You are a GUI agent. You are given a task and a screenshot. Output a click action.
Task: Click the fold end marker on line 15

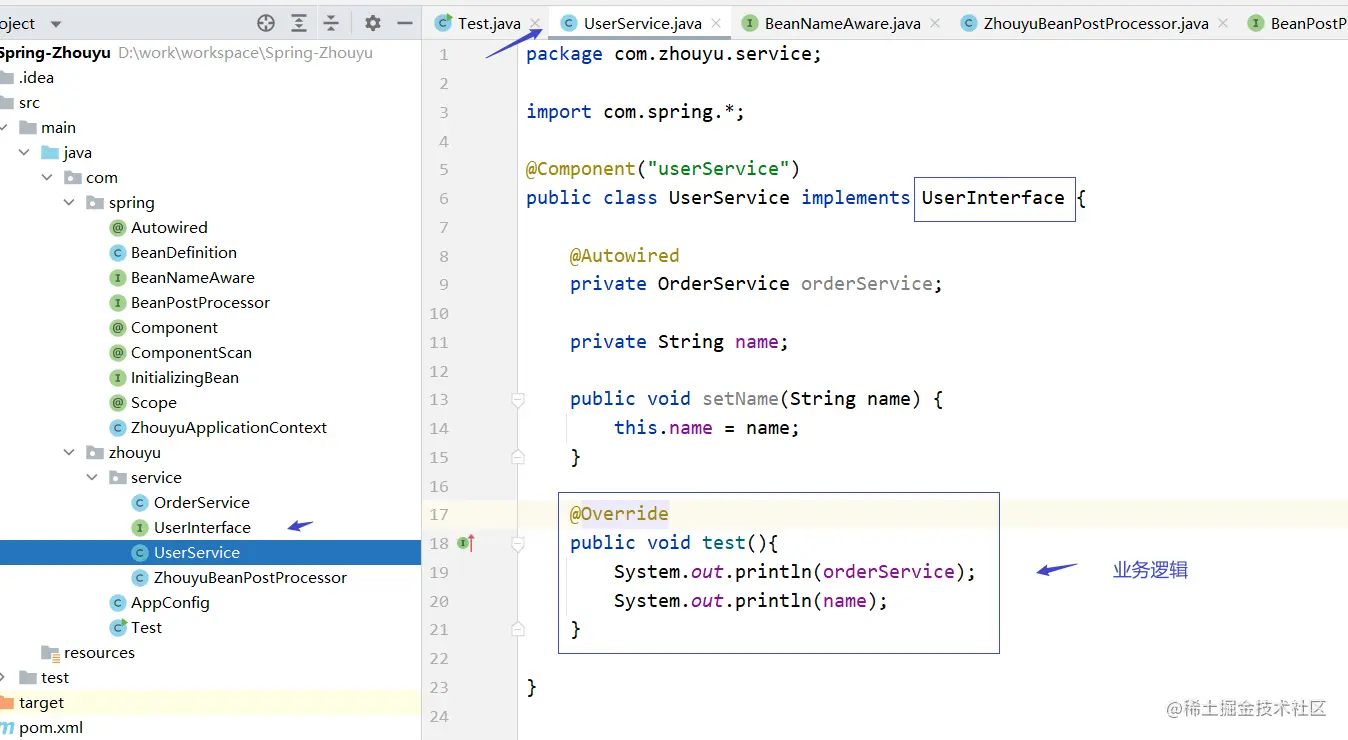pyautogui.click(x=518, y=457)
